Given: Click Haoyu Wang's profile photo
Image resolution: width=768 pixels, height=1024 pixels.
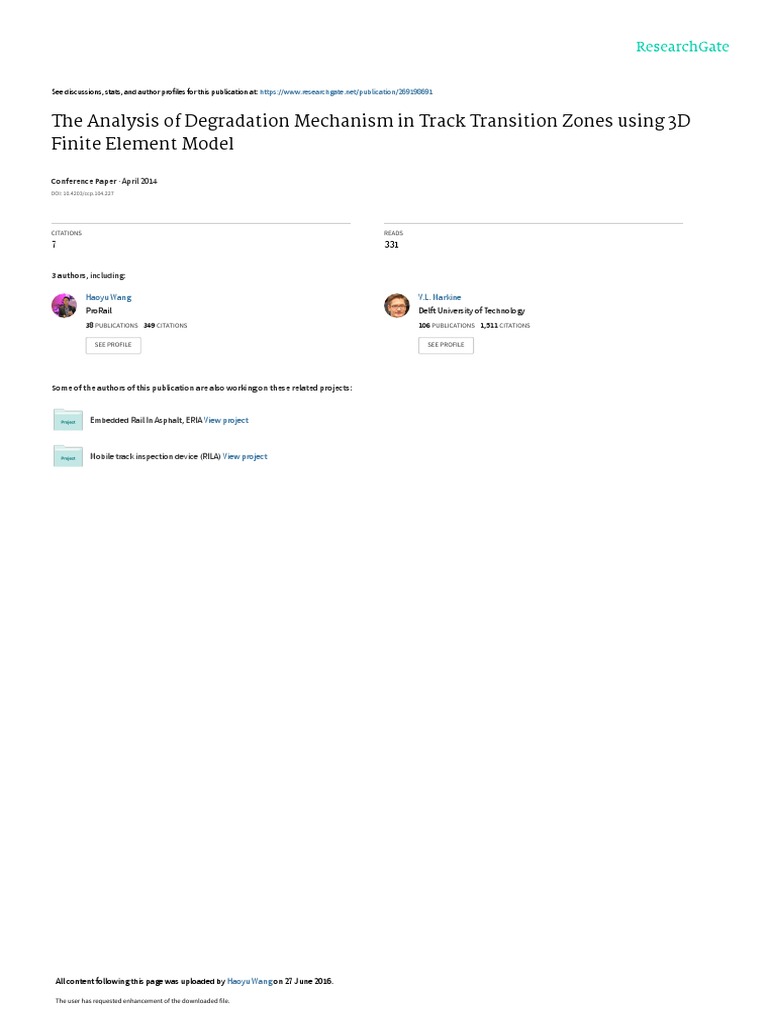Looking at the screenshot, I should [x=64, y=306].
